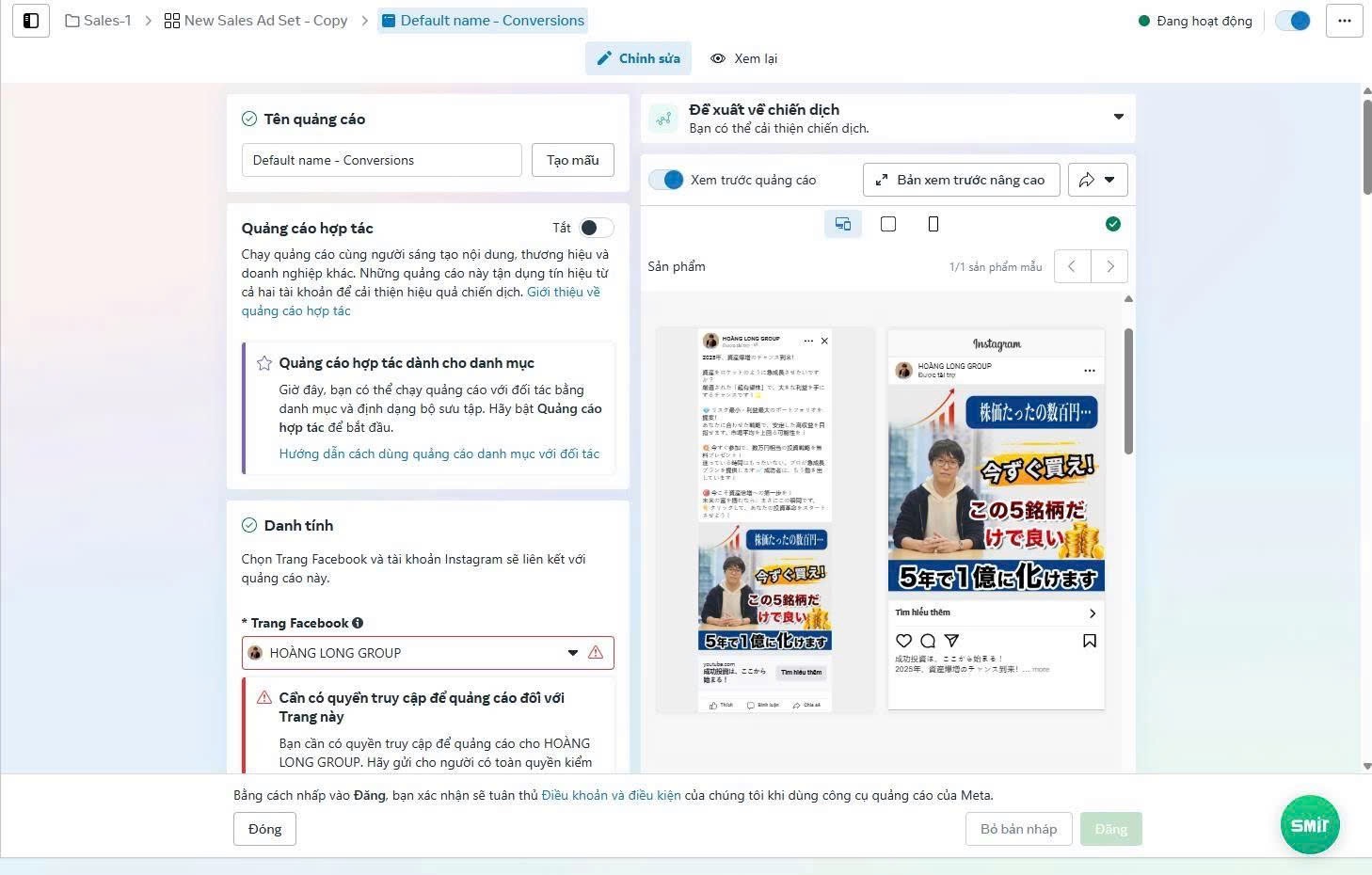Select the all-devices preview icon
1372x875 pixels.
click(843, 224)
